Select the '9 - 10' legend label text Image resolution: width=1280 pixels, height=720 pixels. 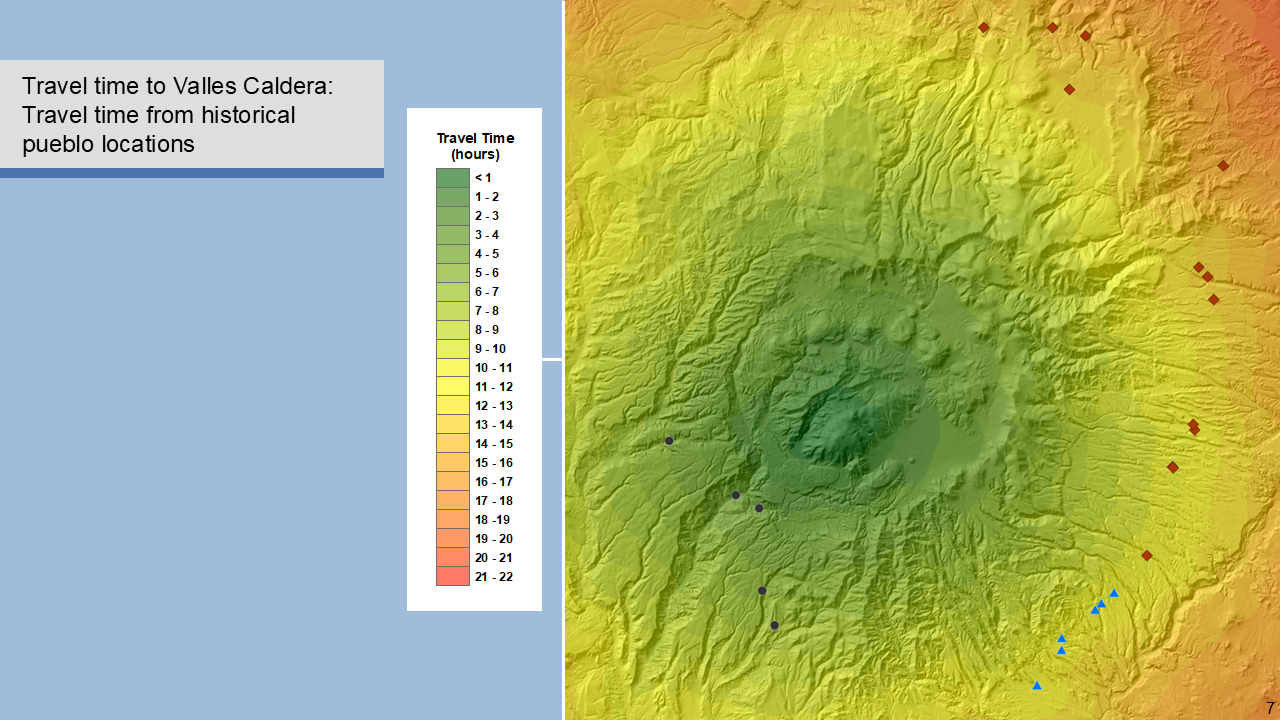[x=490, y=349]
